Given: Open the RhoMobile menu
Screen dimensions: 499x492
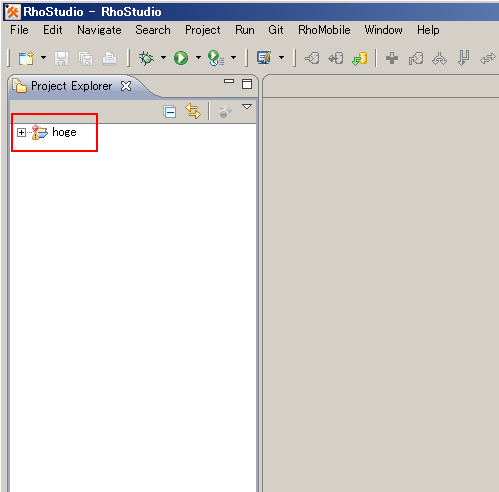Looking at the screenshot, I should point(324,30).
